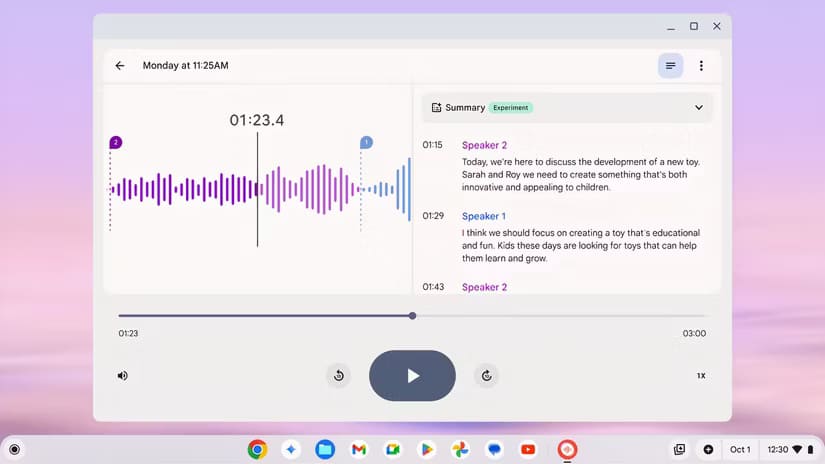Open the three-dot more options menu
825x464 pixels.
[x=701, y=66]
